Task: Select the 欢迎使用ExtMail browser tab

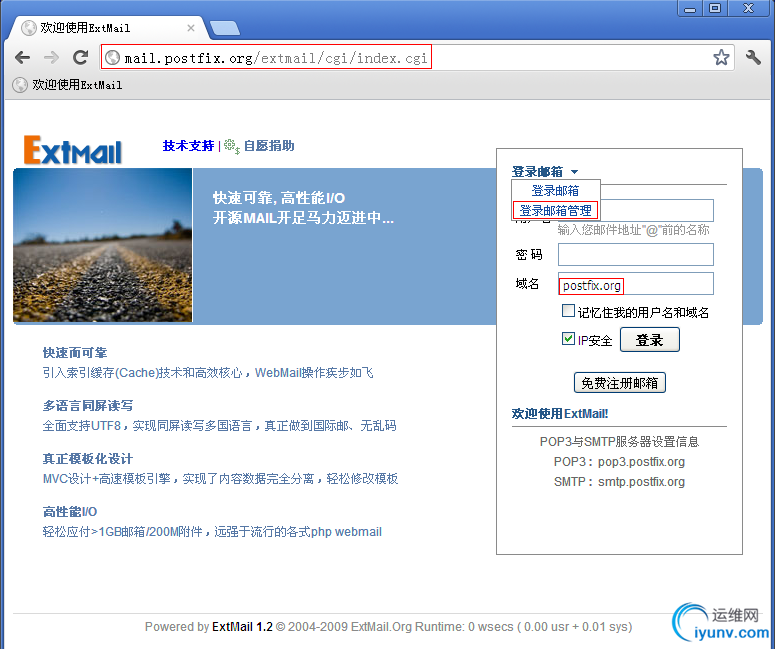Action: [x=107, y=28]
